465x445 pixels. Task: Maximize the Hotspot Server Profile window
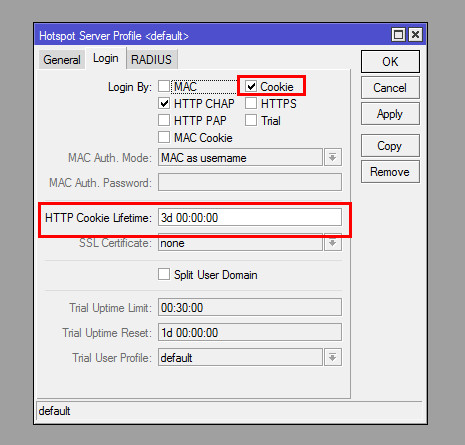pos(398,35)
